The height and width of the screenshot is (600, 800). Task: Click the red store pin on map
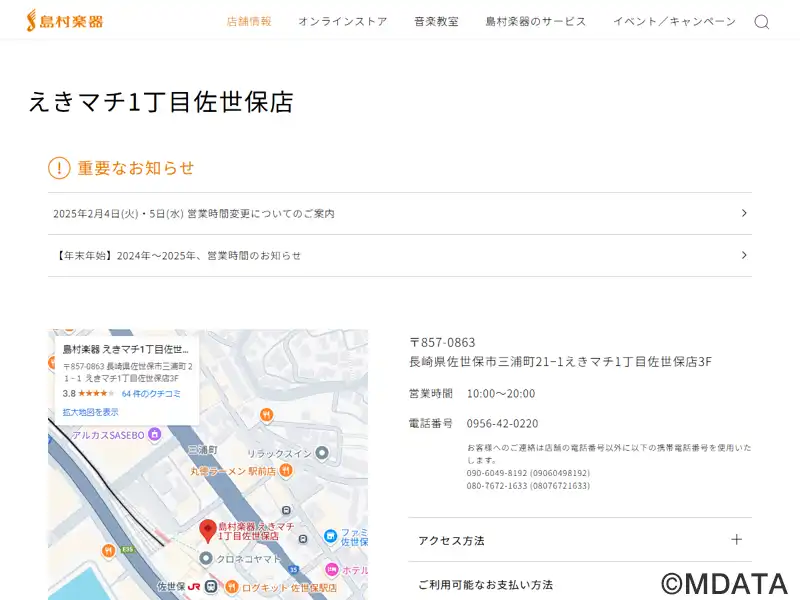pyautogui.click(x=207, y=531)
